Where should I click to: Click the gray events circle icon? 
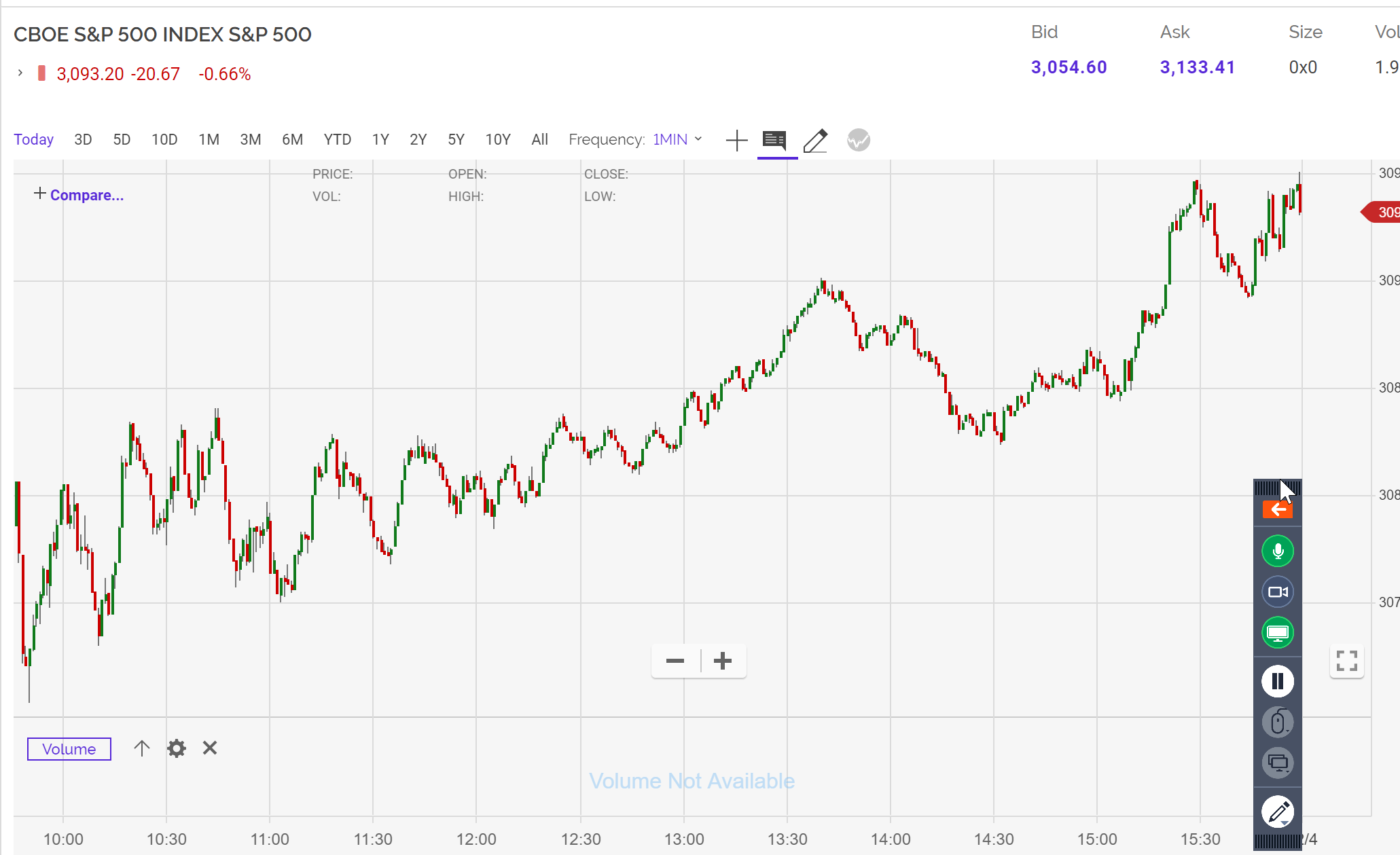859,141
